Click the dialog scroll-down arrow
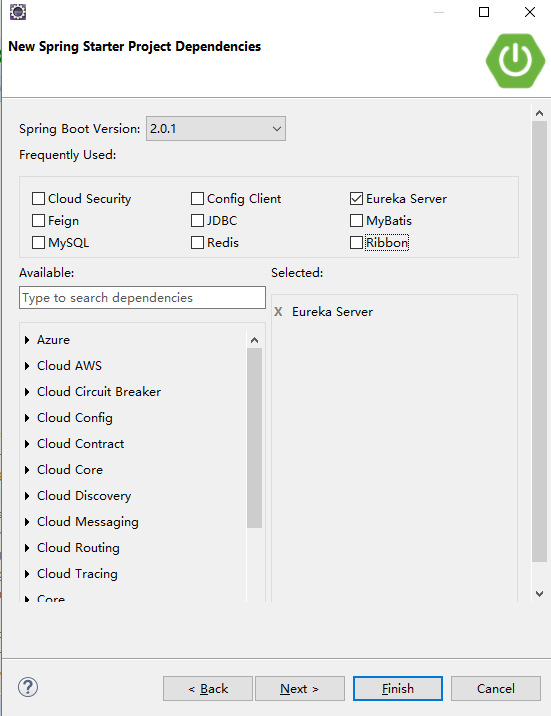 point(540,594)
